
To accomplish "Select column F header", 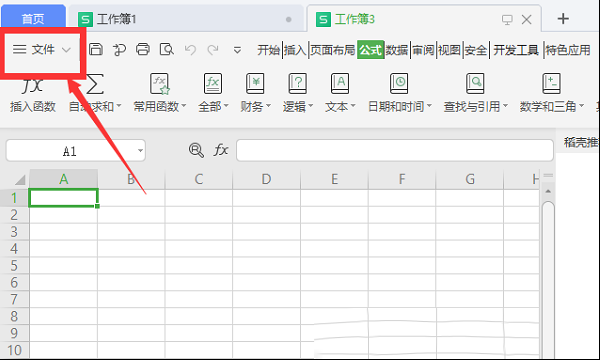I will tap(402, 179).
